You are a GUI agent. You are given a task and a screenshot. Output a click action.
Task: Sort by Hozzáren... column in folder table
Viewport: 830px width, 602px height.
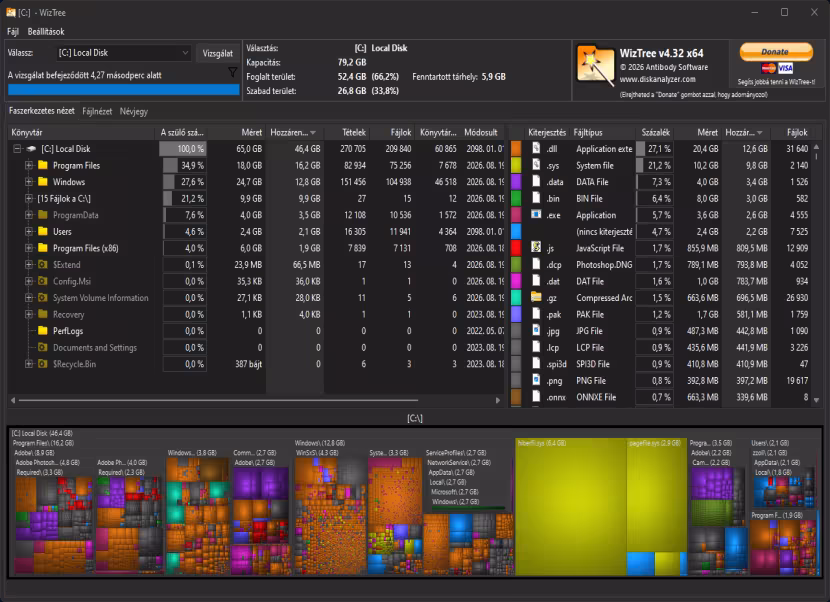pos(294,132)
